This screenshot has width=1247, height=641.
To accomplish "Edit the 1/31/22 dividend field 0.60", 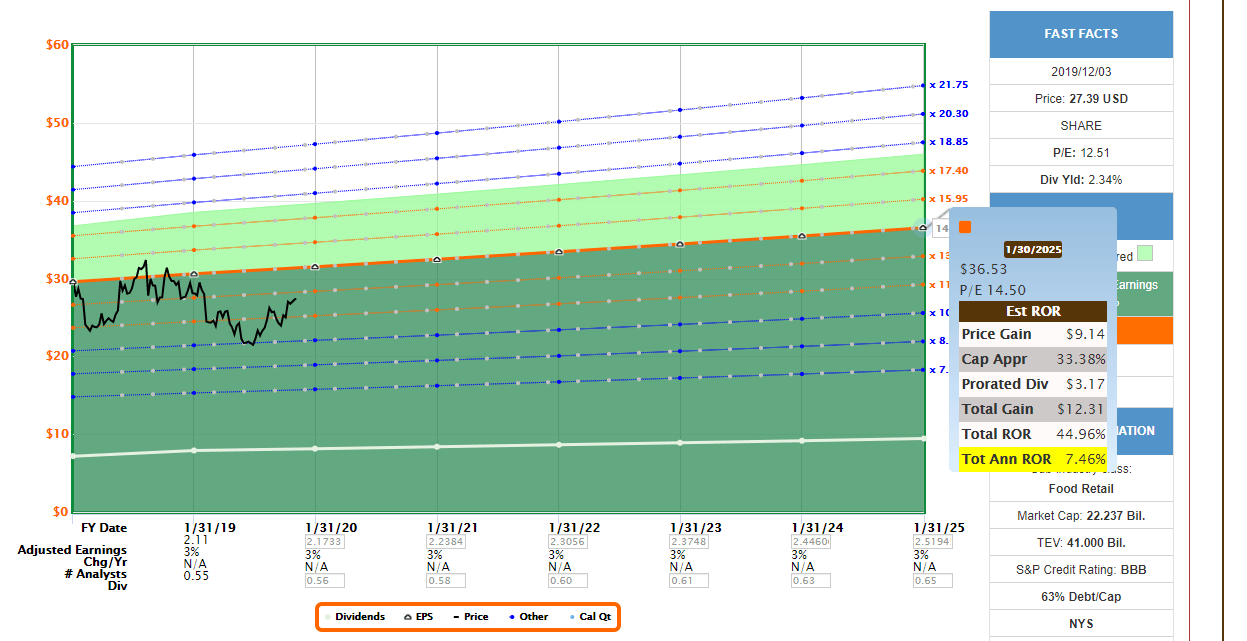I will tap(568, 580).
